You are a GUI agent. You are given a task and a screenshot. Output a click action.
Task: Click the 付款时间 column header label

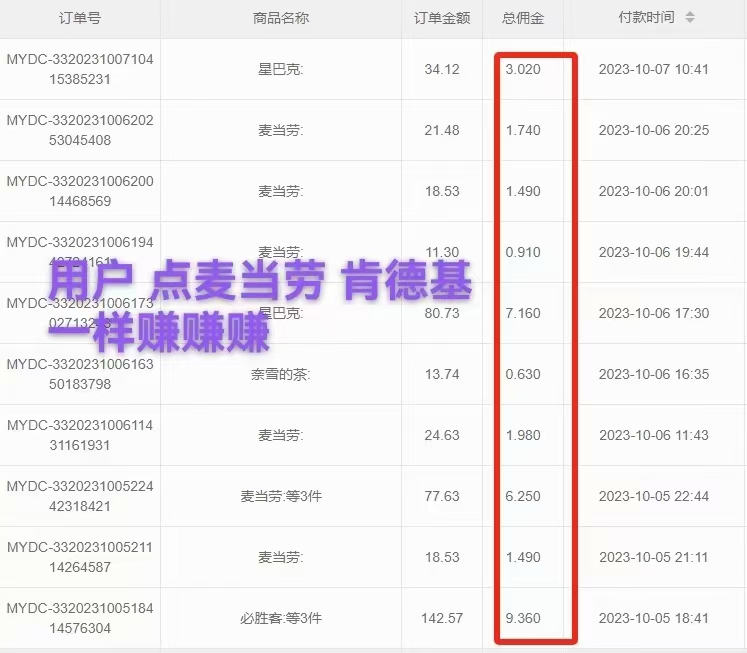click(x=646, y=18)
